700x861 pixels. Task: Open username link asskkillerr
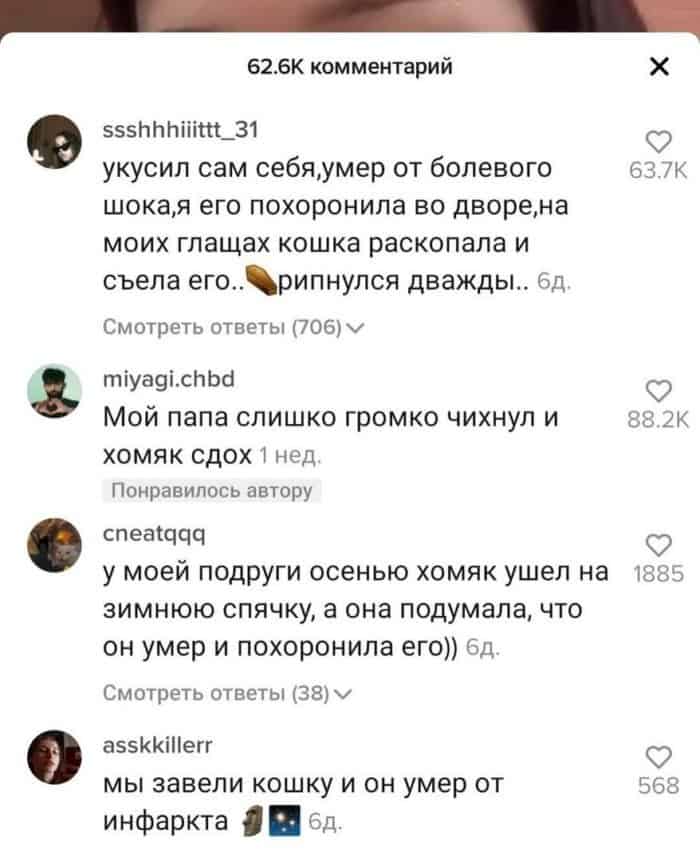point(157,745)
